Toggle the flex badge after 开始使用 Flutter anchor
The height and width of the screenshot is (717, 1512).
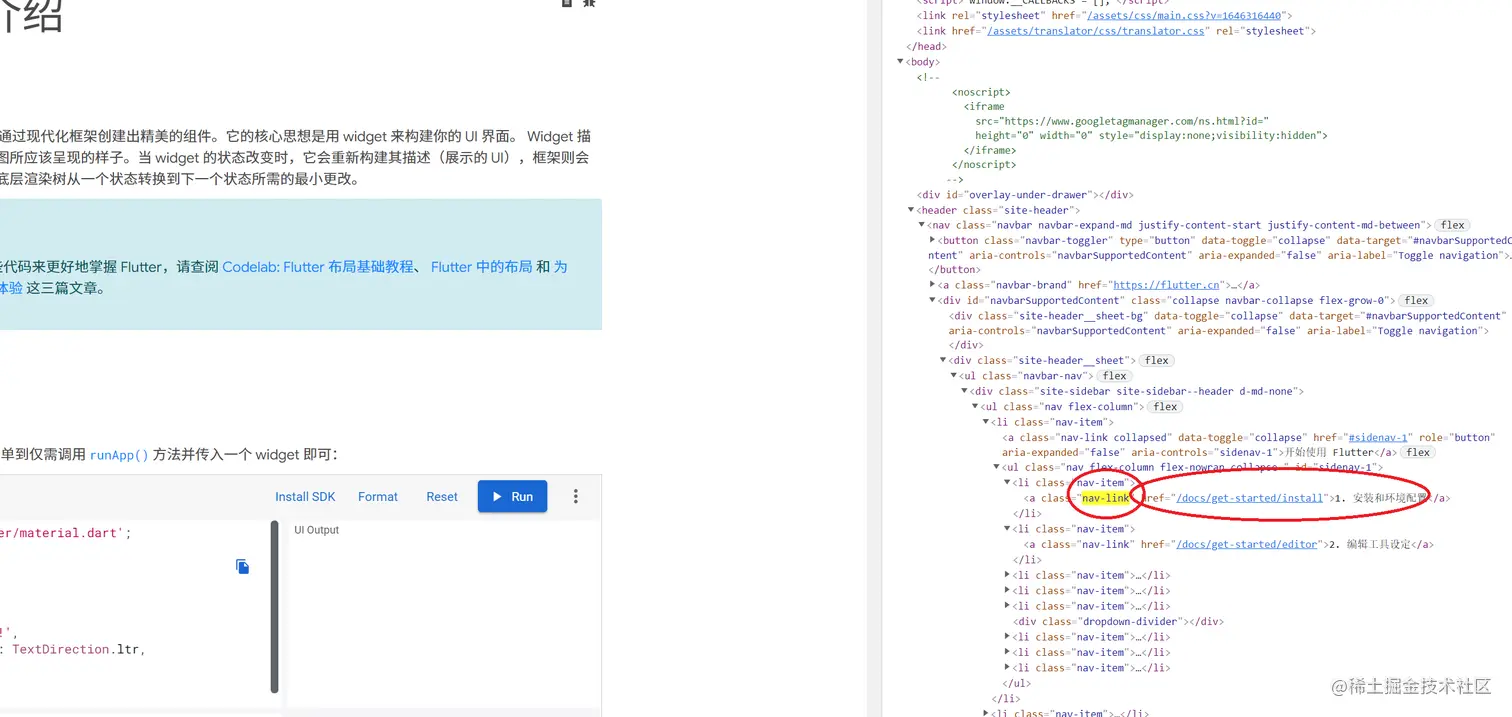[x=1417, y=452]
